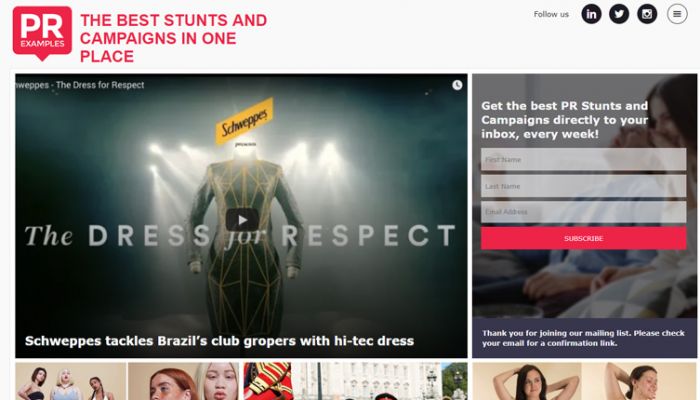Click the First Name field
This screenshot has height=400, width=700.
[x=583, y=159]
